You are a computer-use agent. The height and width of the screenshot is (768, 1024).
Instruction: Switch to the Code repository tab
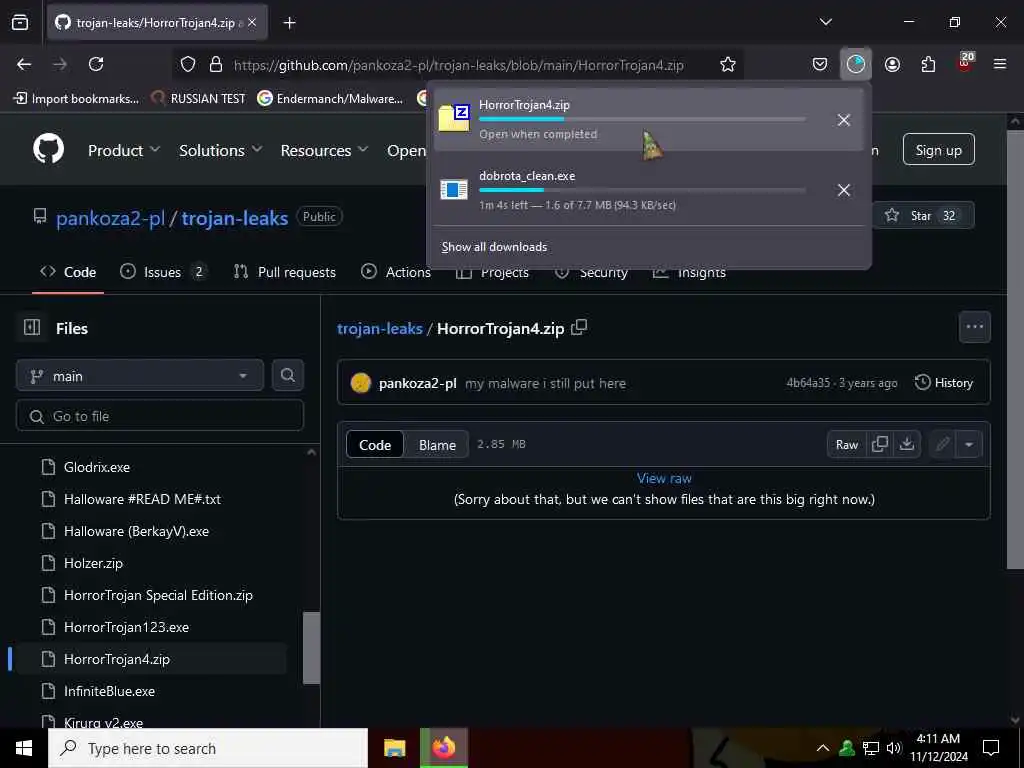pos(68,272)
